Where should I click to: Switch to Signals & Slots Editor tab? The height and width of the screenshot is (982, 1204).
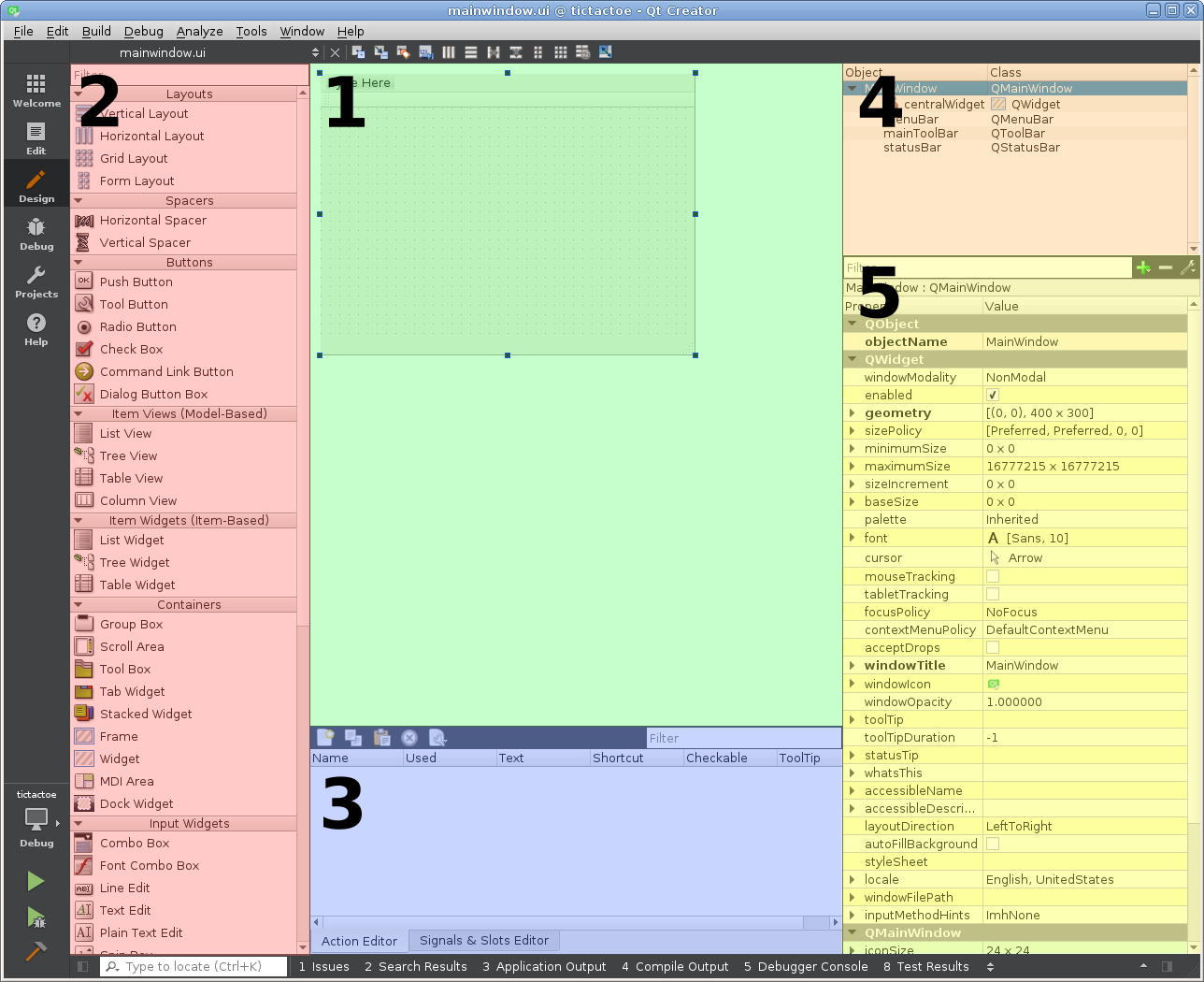click(483, 941)
